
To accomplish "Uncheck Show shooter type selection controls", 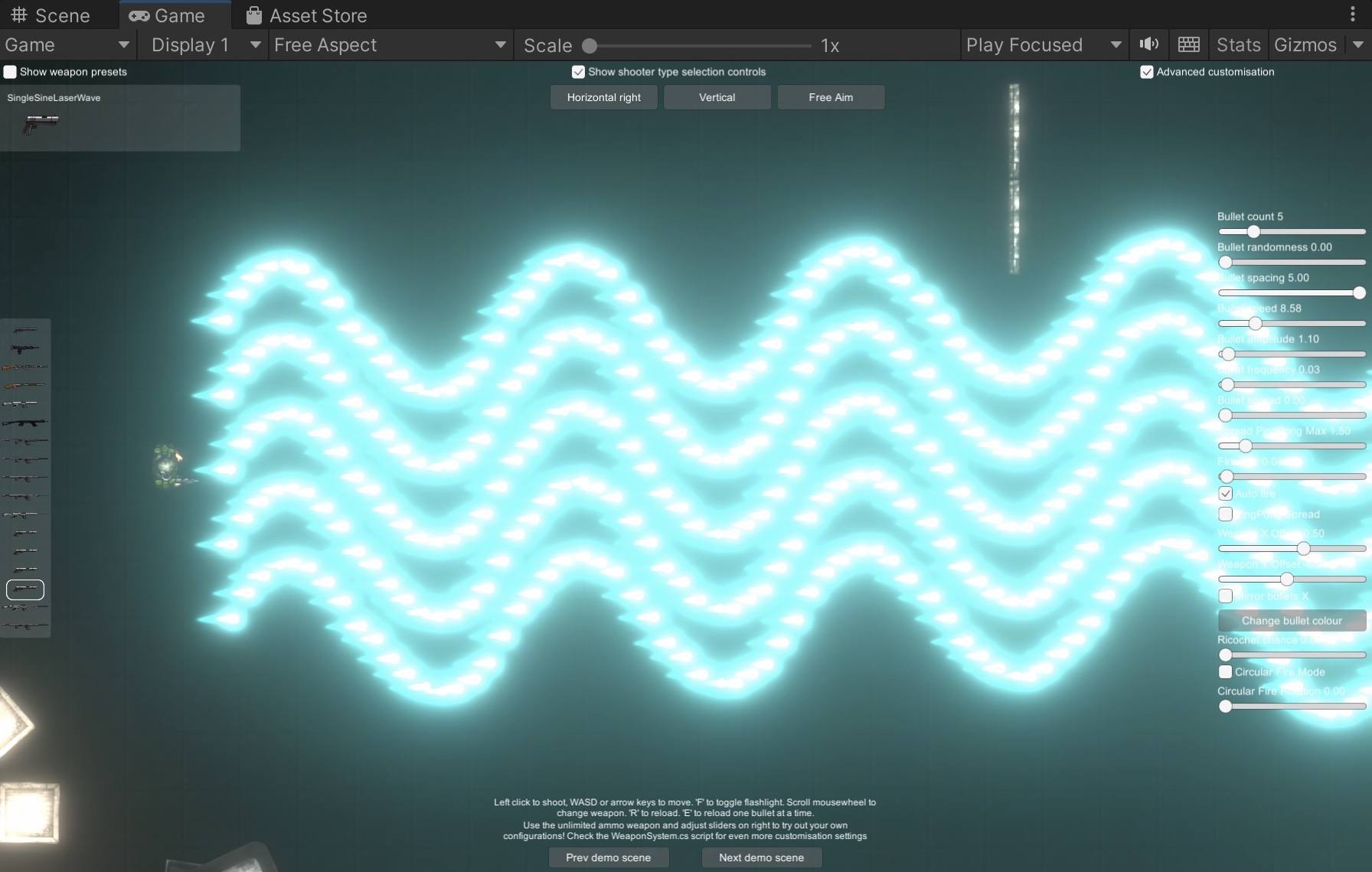I will pyautogui.click(x=578, y=72).
